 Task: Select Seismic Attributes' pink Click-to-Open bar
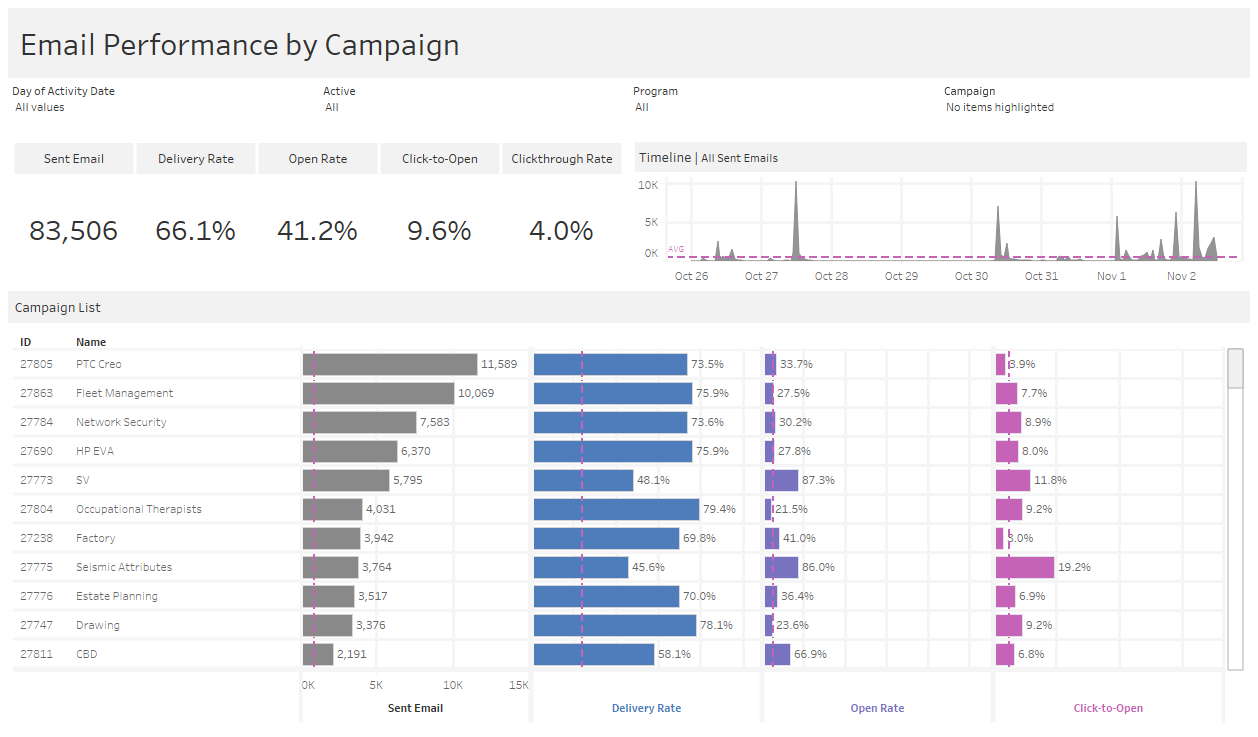click(1025, 567)
